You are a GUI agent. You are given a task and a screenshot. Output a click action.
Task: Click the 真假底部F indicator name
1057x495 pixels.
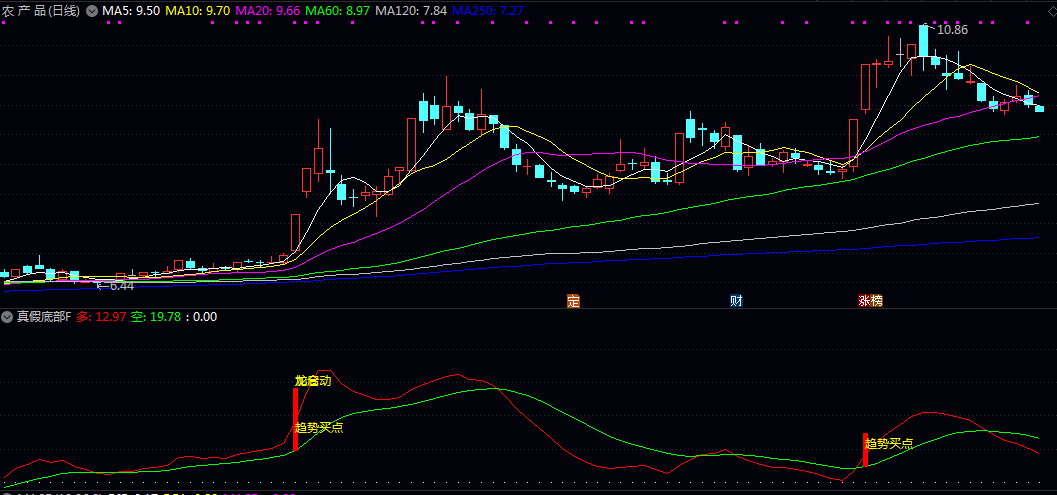(43, 317)
